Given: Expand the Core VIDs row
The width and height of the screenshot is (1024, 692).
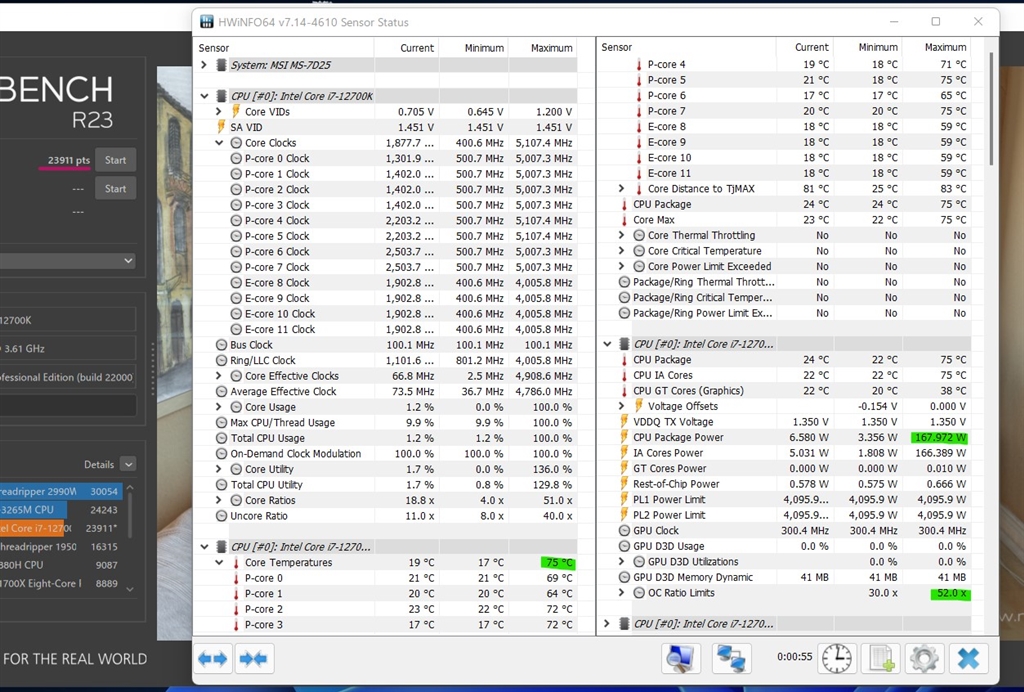Looking at the screenshot, I should click(x=219, y=112).
